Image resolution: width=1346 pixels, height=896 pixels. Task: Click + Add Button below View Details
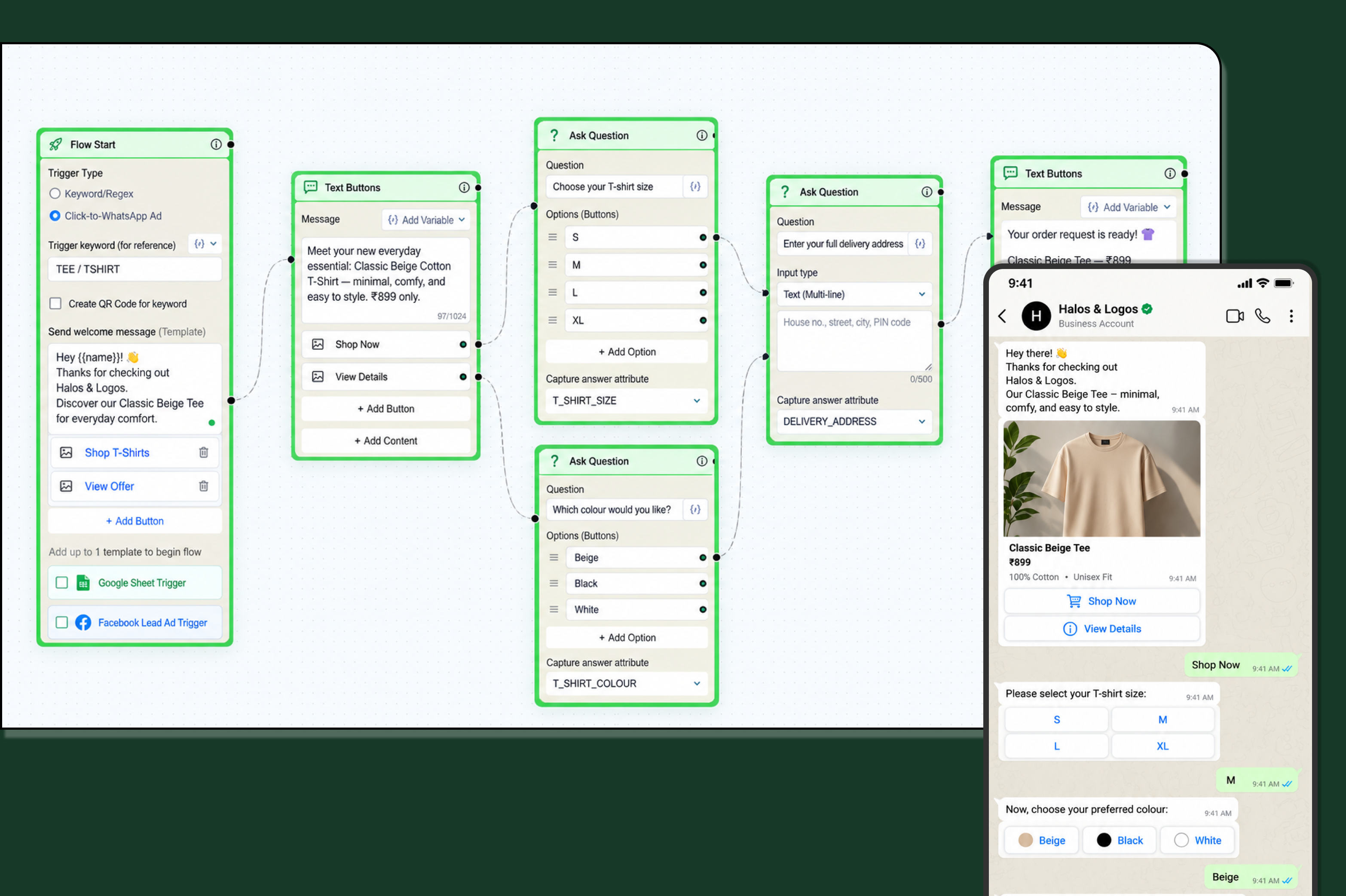coord(385,409)
